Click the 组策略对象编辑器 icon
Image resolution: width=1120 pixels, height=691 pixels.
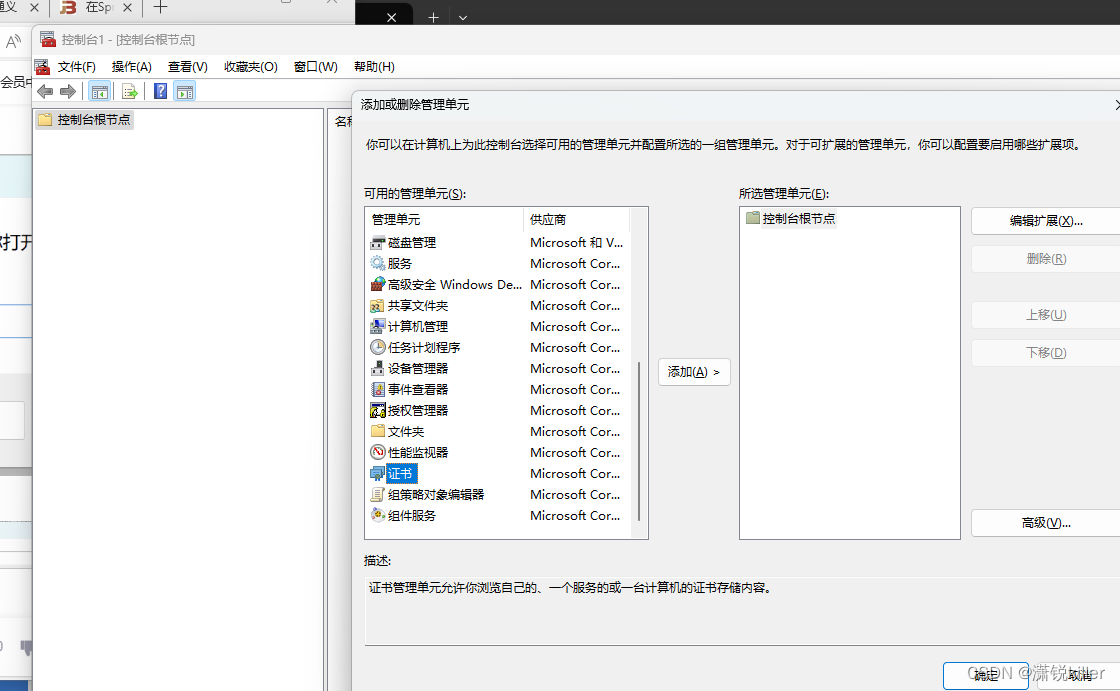point(377,494)
